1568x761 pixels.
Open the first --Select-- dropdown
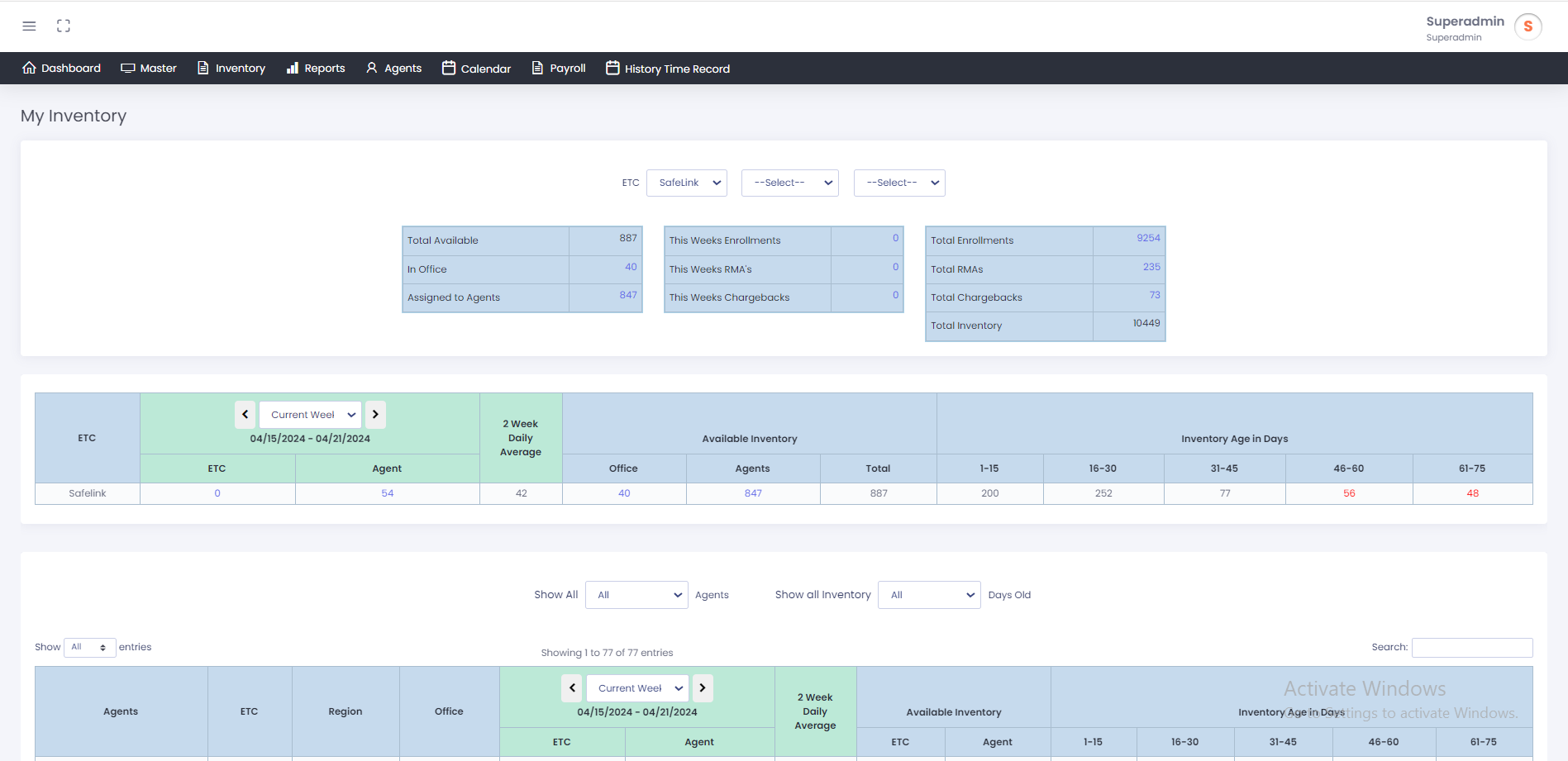(x=790, y=183)
